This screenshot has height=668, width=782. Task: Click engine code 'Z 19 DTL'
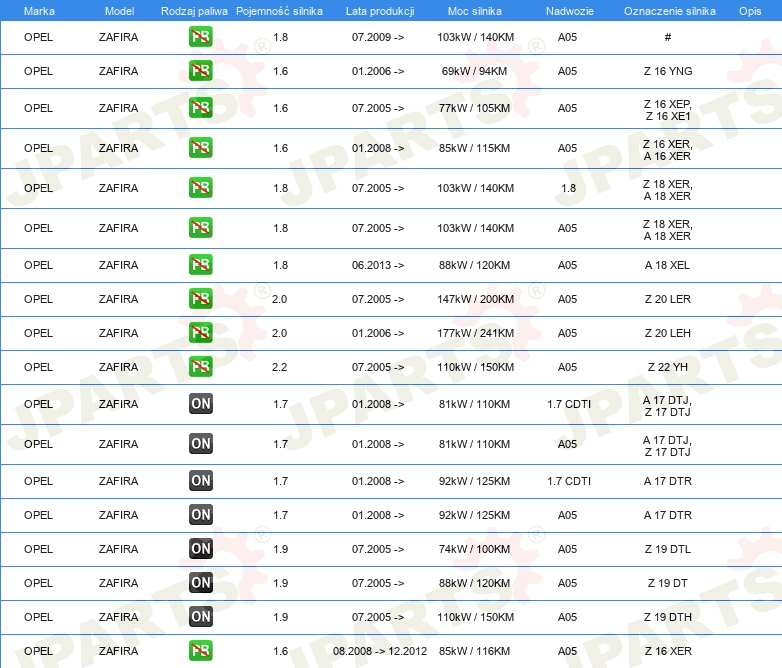[668, 549]
